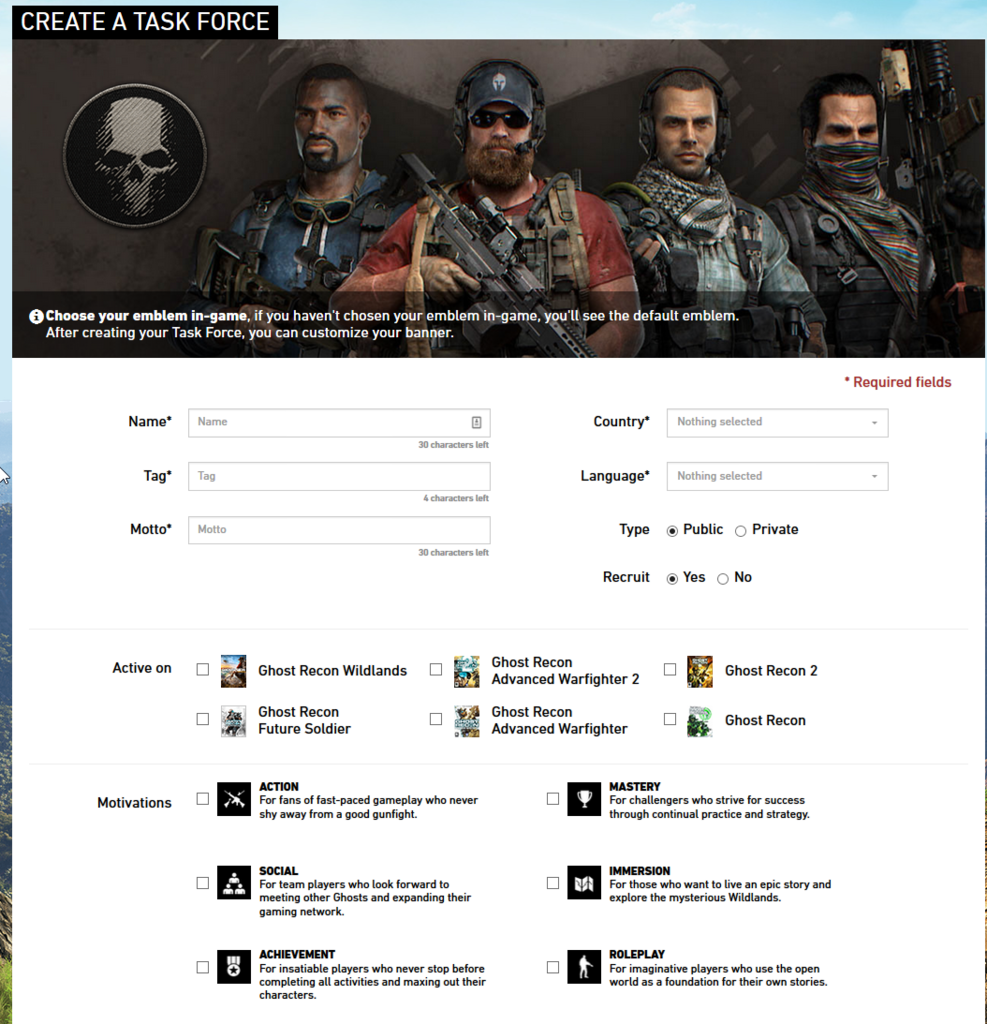Tick the Advanced Warfighter checkbox

pyautogui.click(x=436, y=719)
